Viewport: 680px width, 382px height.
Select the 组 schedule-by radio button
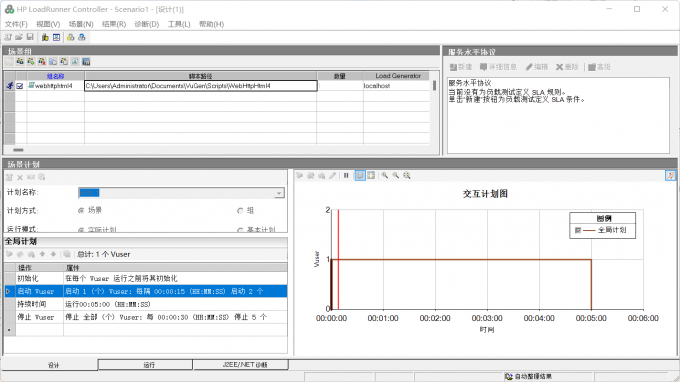pyautogui.click(x=240, y=211)
